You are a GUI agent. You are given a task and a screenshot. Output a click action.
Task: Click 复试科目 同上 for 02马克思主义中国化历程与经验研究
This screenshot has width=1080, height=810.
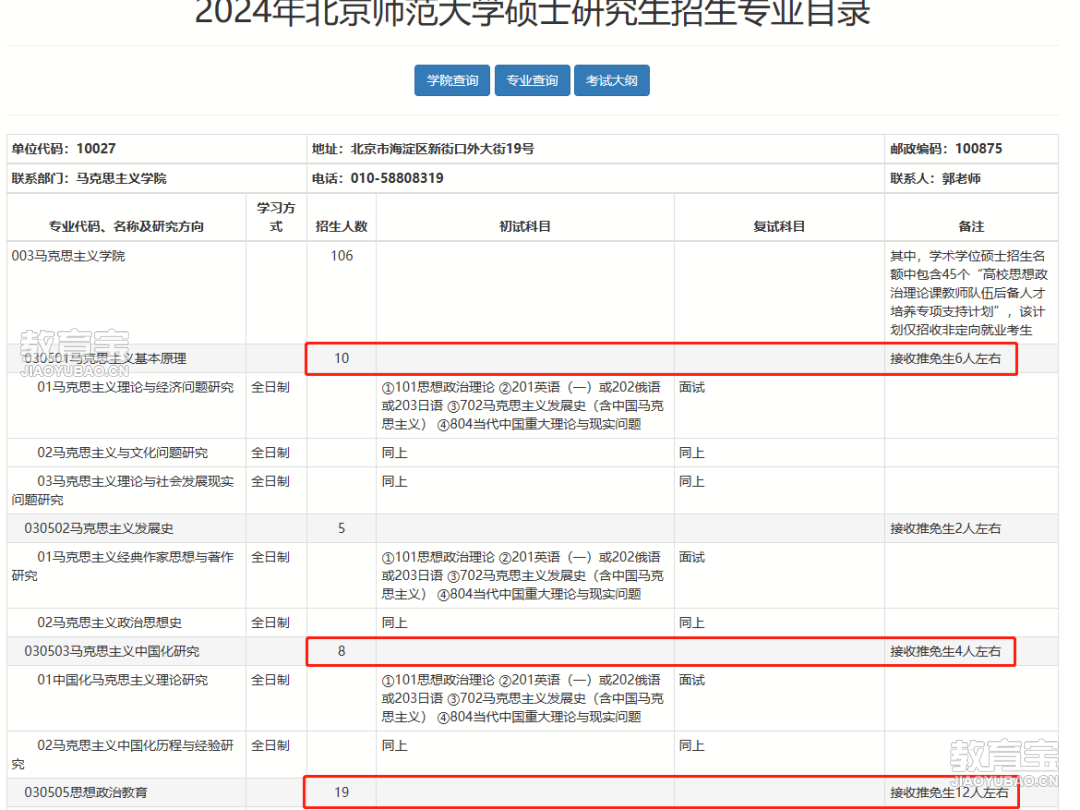692,745
